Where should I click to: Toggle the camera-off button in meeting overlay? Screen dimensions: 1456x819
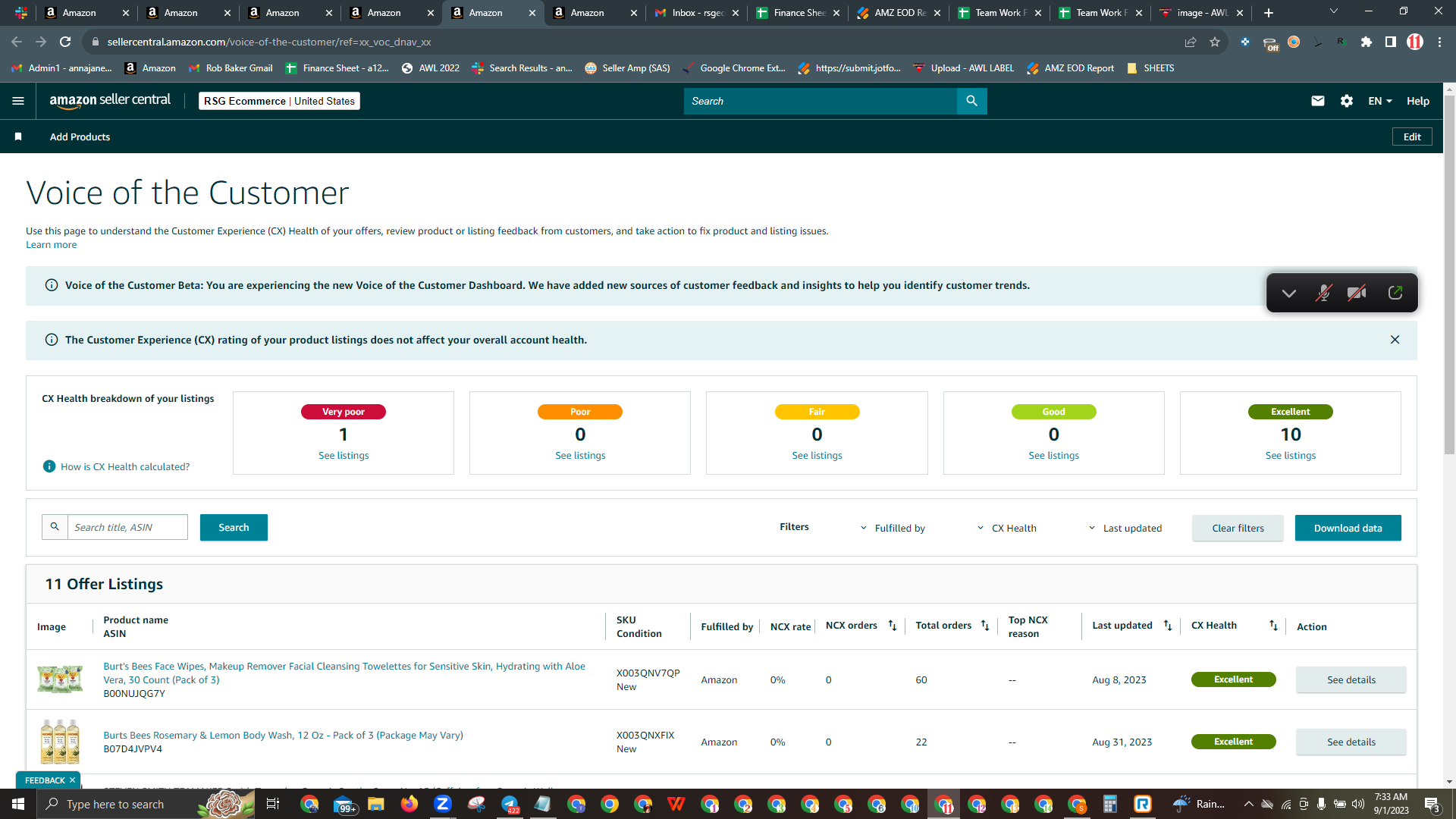[x=1357, y=293]
